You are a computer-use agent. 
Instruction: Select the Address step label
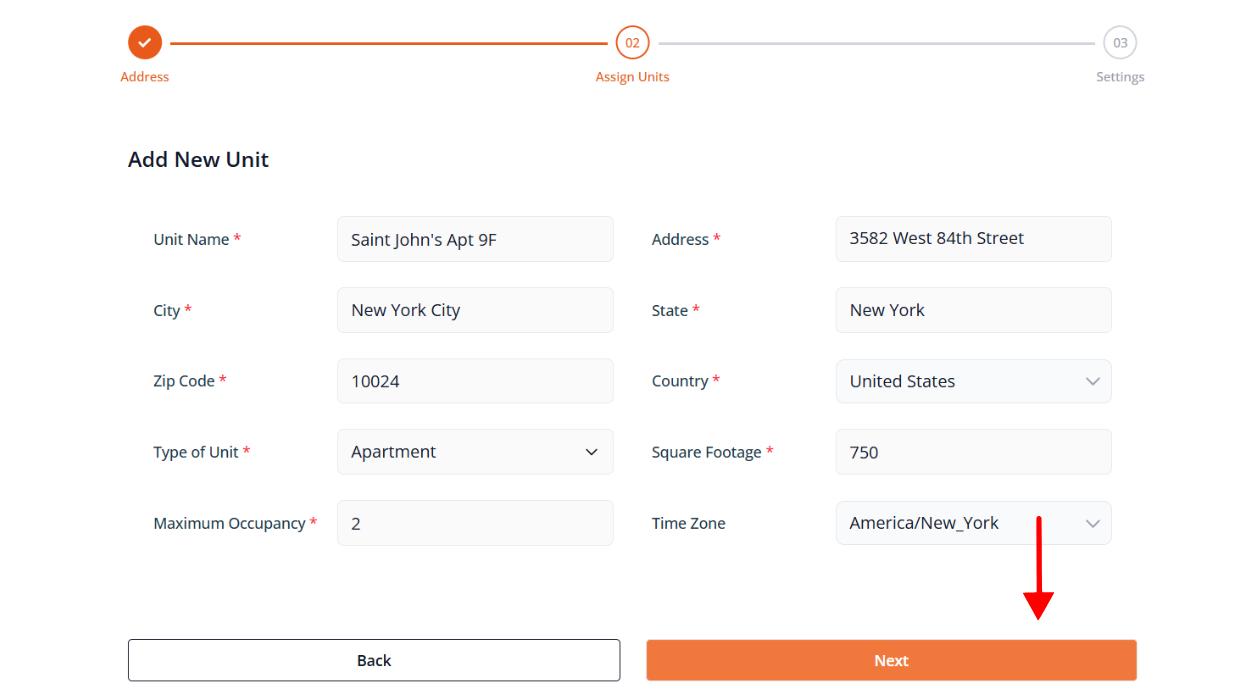(x=145, y=77)
